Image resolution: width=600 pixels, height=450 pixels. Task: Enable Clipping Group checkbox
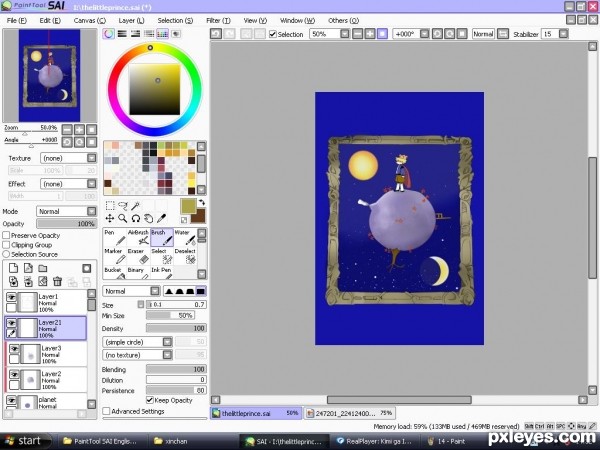pos(6,245)
